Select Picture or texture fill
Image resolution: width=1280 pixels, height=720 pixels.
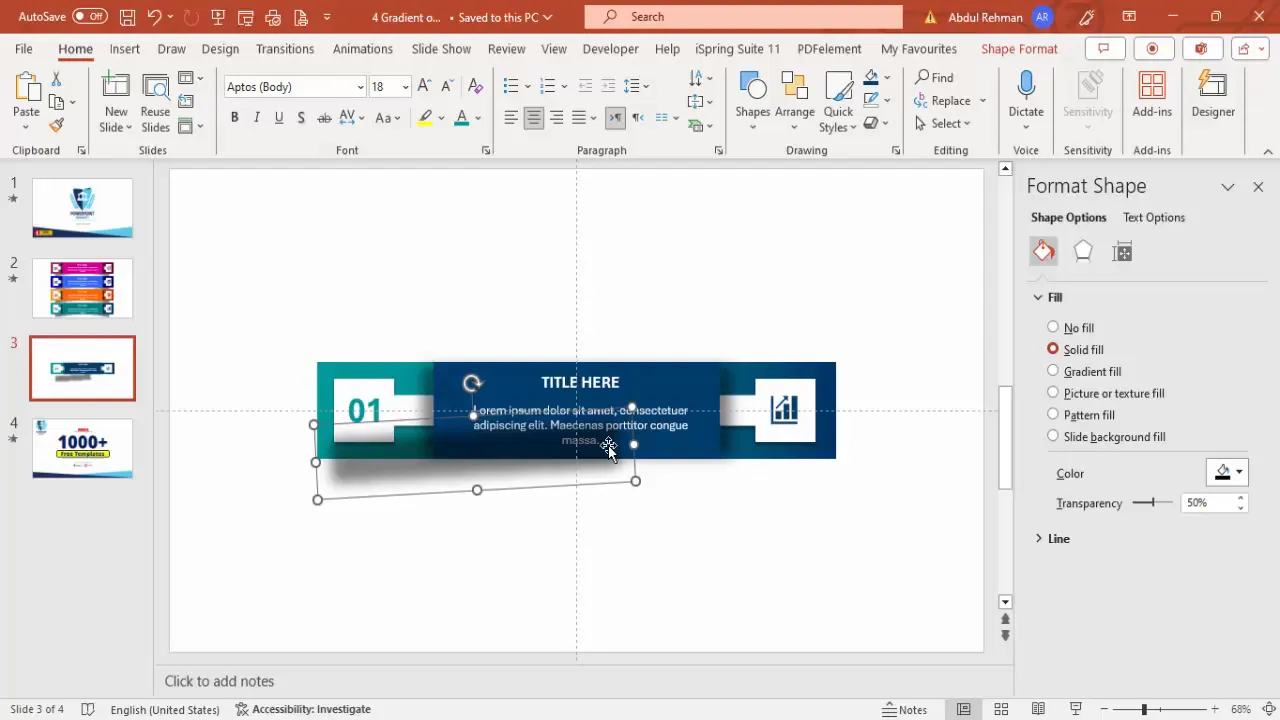pos(1105,393)
